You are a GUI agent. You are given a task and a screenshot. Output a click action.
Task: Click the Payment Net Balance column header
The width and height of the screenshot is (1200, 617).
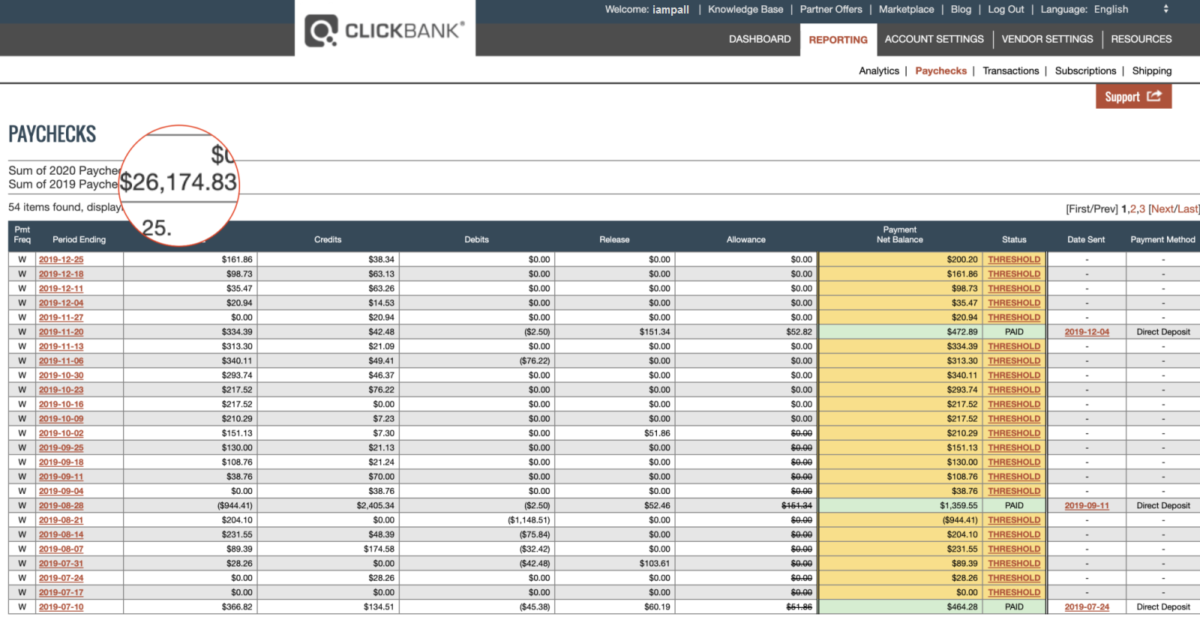[900, 235]
